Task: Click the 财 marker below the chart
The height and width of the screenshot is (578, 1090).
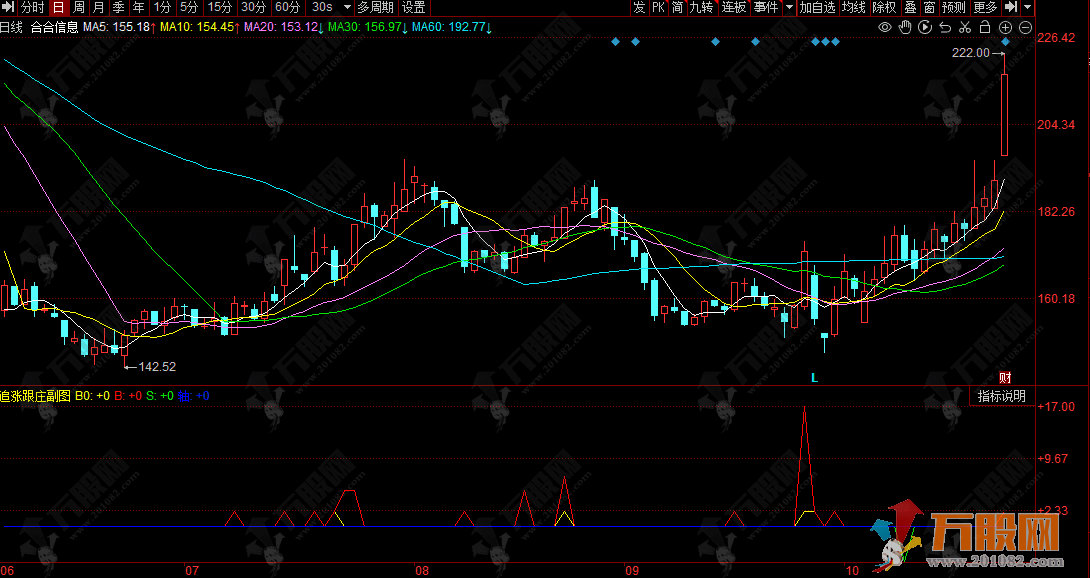Action: click(x=1006, y=377)
